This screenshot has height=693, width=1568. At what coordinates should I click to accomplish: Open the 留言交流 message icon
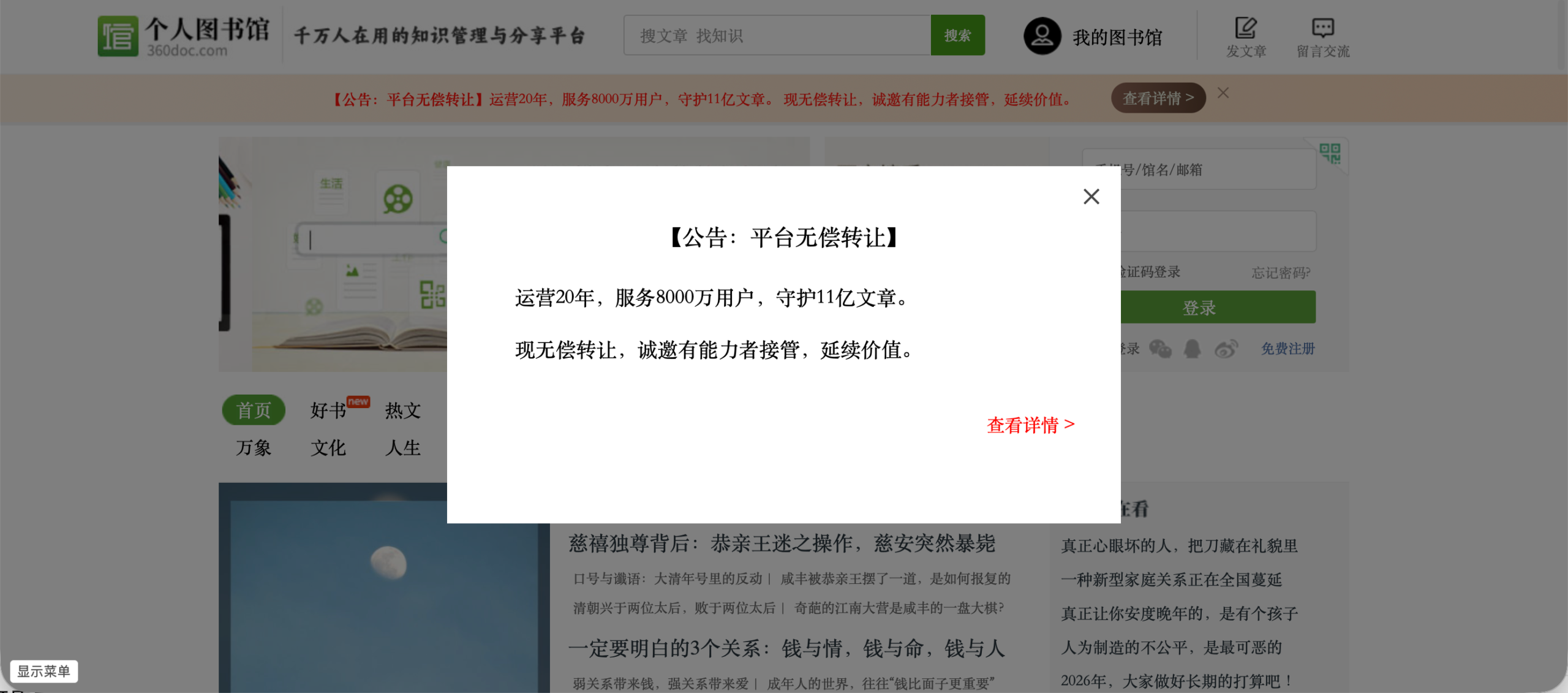pyautogui.click(x=1322, y=29)
